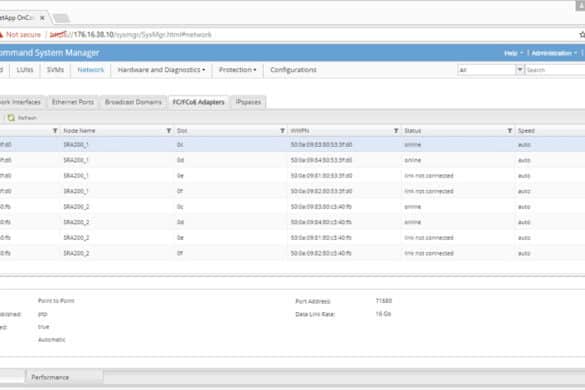Click the Not secure warning icon
The image size is (585, 390).
(x=1, y=35)
